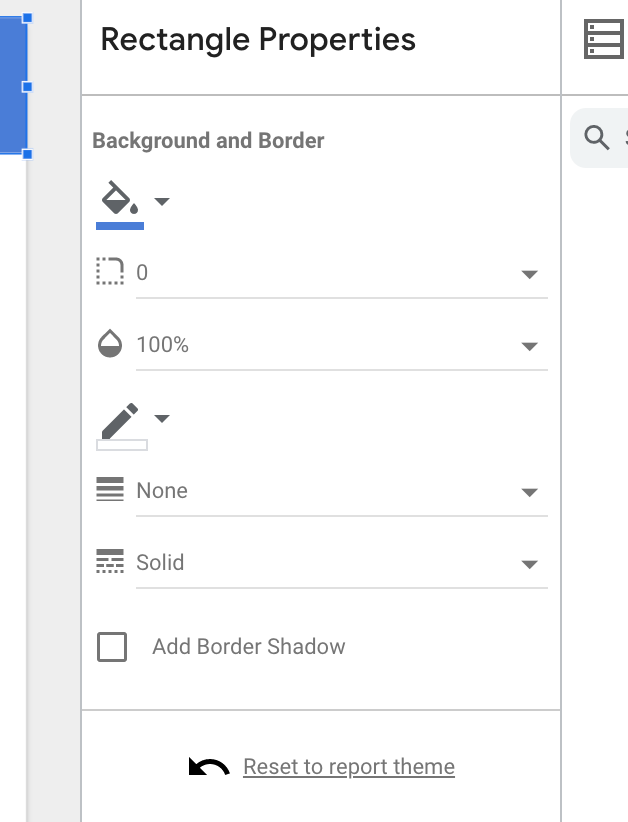Click the undo arrow beside Reset link
The width and height of the screenshot is (628, 822).
(x=209, y=766)
